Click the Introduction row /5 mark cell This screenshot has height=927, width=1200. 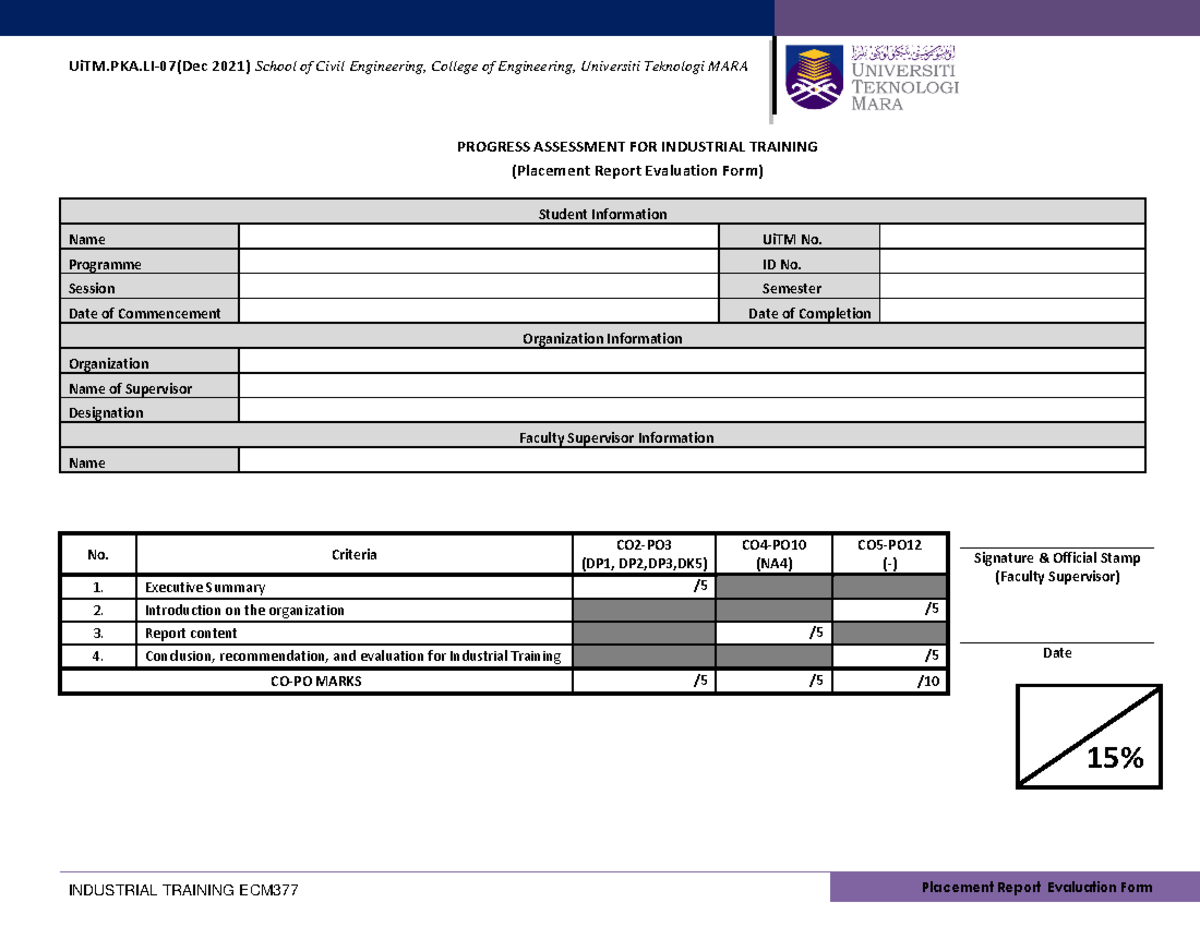(x=890, y=610)
